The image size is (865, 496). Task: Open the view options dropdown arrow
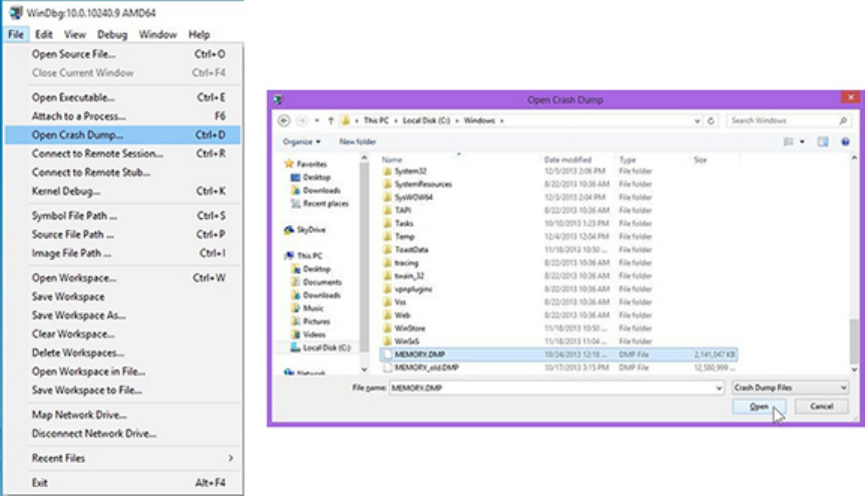click(x=802, y=142)
